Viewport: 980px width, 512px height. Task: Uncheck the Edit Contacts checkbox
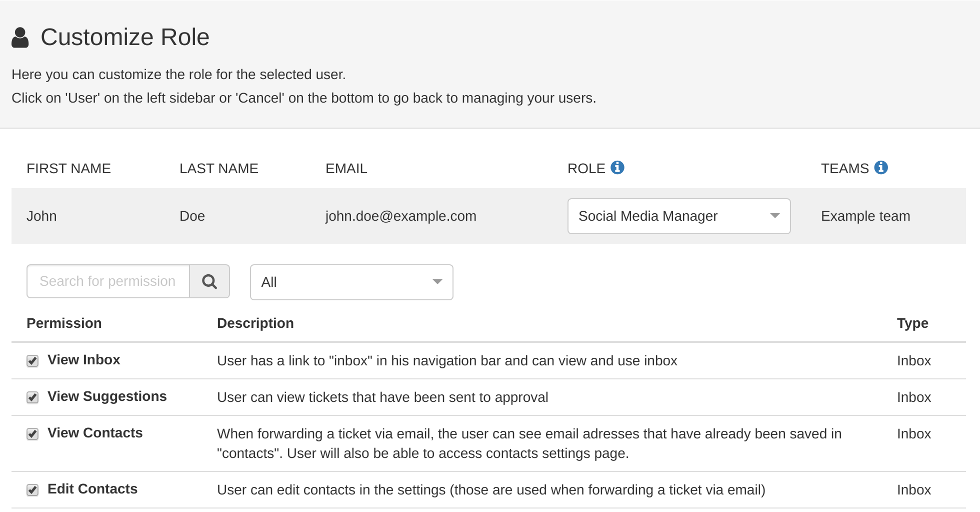pos(33,490)
